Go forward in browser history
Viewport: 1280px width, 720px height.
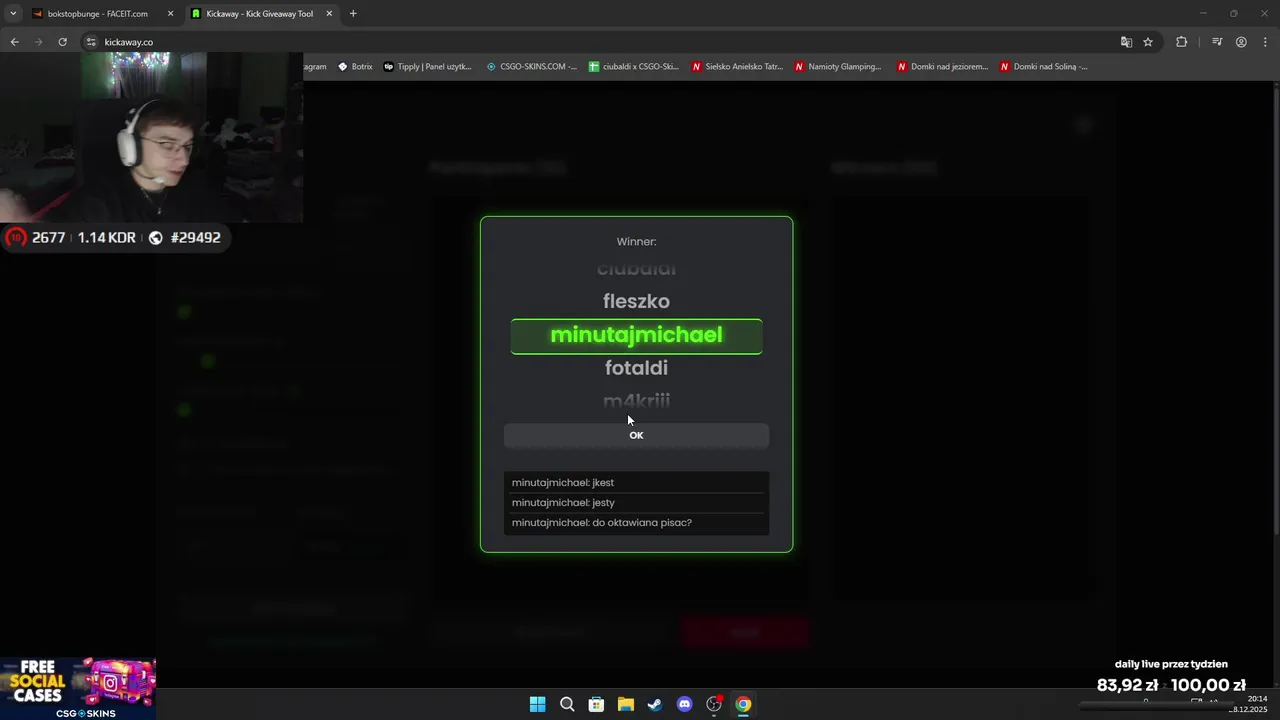point(38,42)
